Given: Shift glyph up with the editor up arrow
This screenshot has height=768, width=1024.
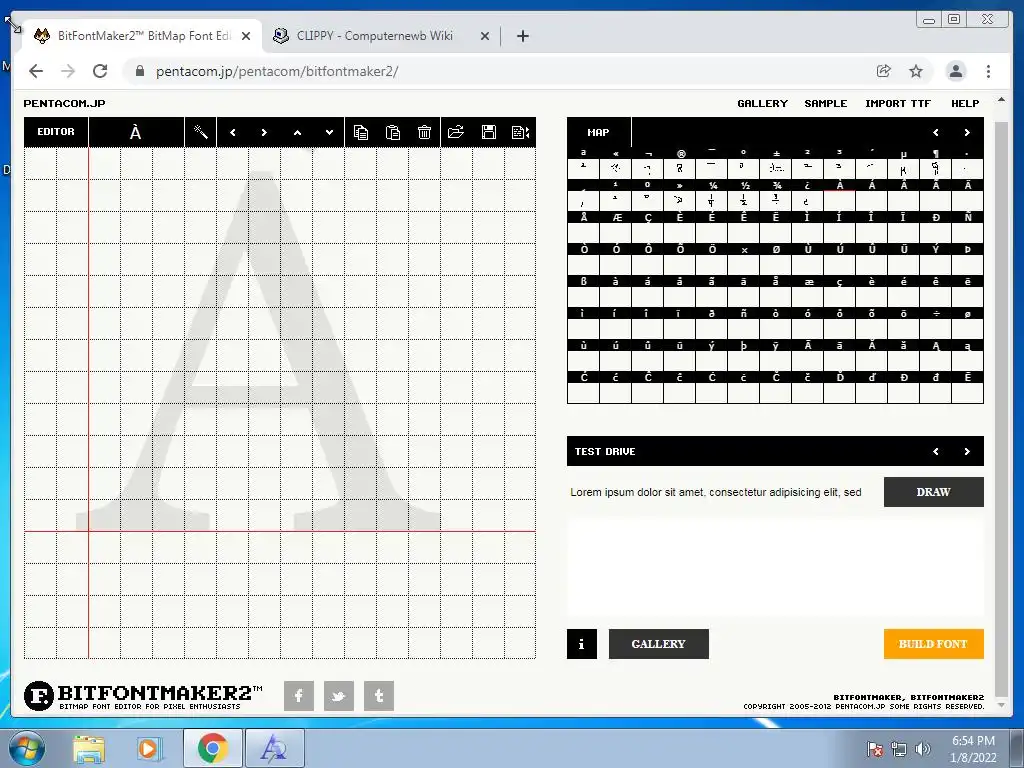Looking at the screenshot, I should [297, 133].
